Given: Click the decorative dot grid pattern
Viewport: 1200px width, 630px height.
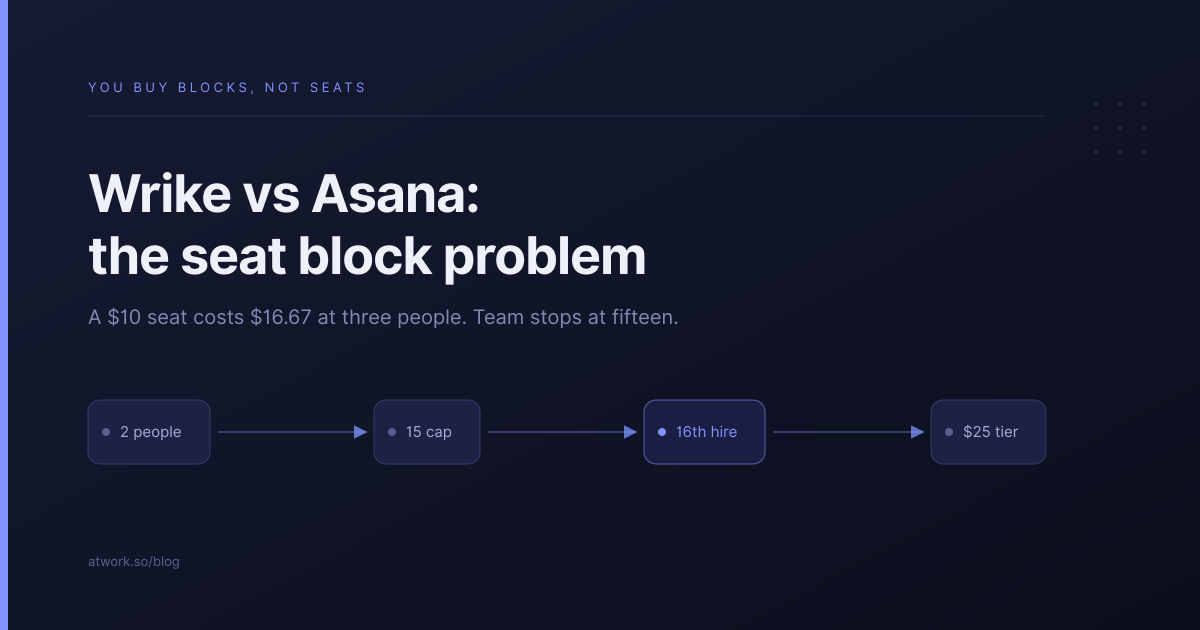Looking at the screenshot, I should click(1120, 128).
